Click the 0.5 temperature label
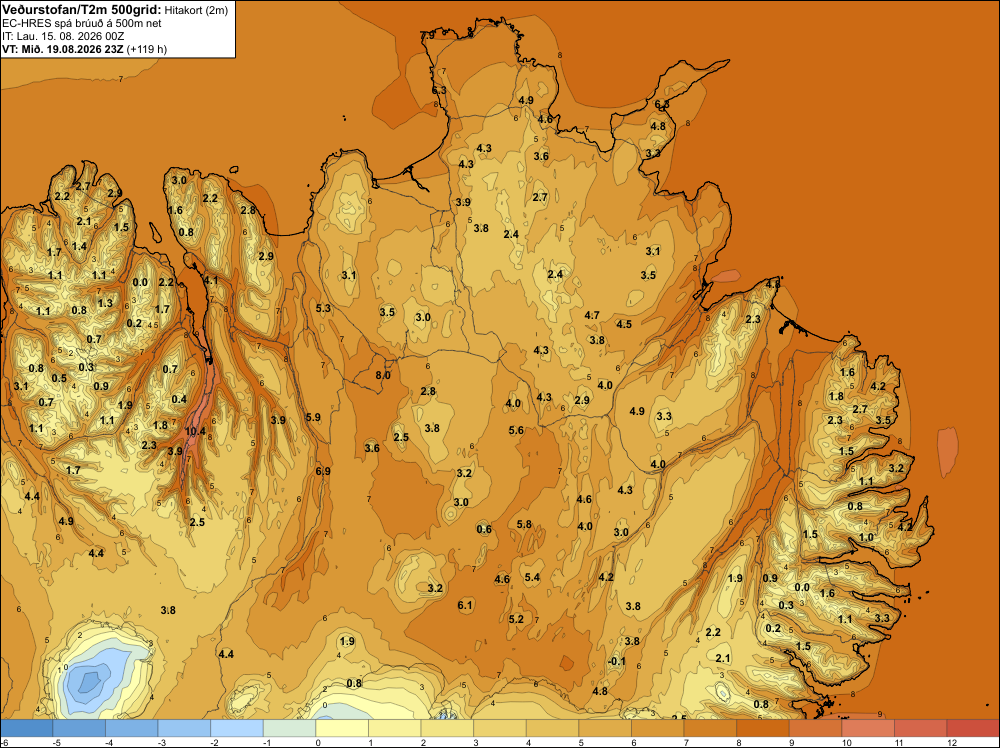 (x=59, y=378)
